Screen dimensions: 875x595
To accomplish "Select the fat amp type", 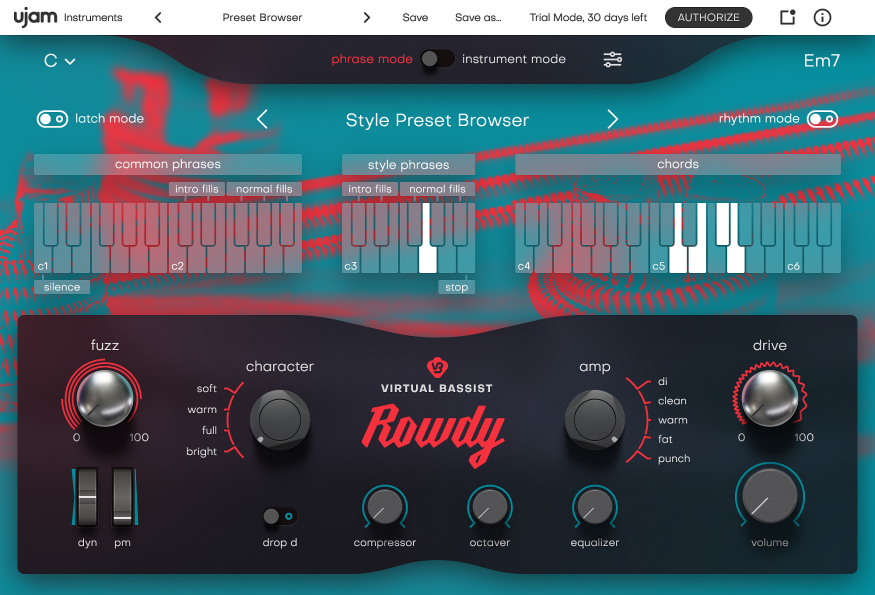I will point(665,439).
